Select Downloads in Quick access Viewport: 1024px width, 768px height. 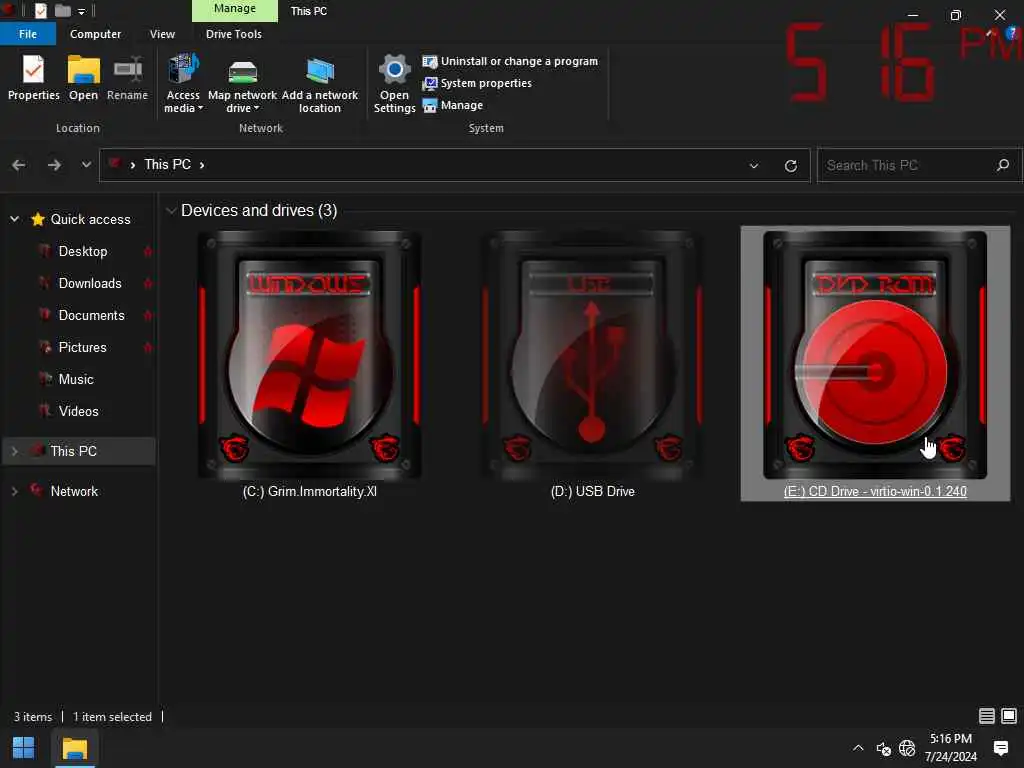pyautogui.click(x=90, y=283)
